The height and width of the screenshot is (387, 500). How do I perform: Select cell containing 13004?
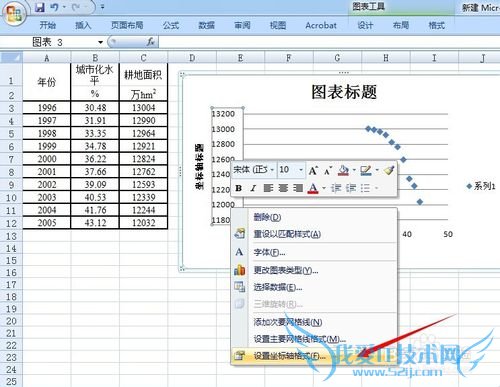144,108
